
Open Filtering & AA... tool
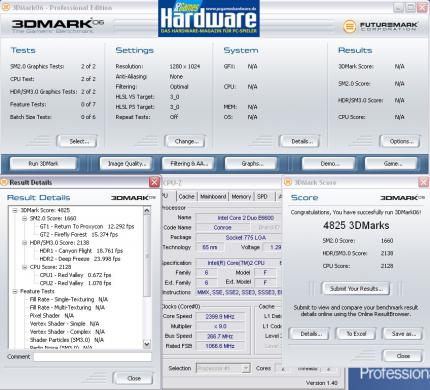click(x=189, y=164)
